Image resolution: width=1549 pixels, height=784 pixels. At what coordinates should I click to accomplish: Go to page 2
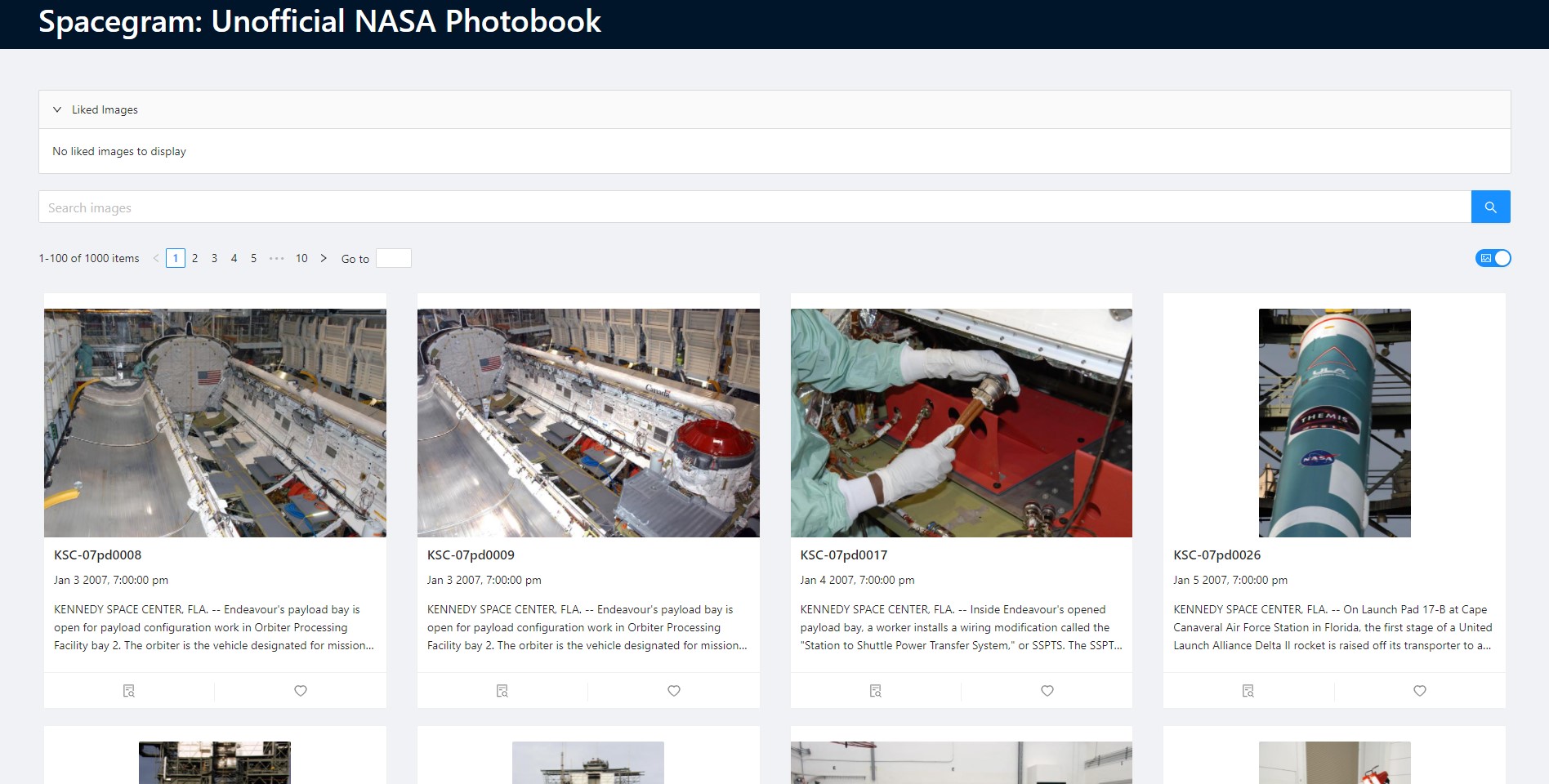[x=195, y=258]
